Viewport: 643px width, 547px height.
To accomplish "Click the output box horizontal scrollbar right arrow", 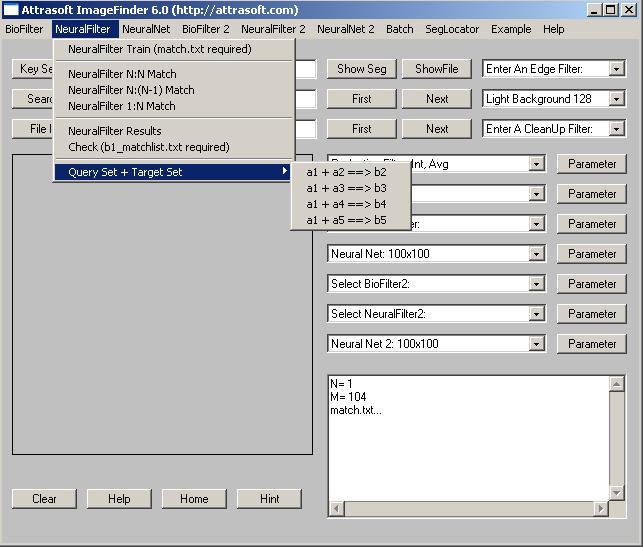I will 602,509.
